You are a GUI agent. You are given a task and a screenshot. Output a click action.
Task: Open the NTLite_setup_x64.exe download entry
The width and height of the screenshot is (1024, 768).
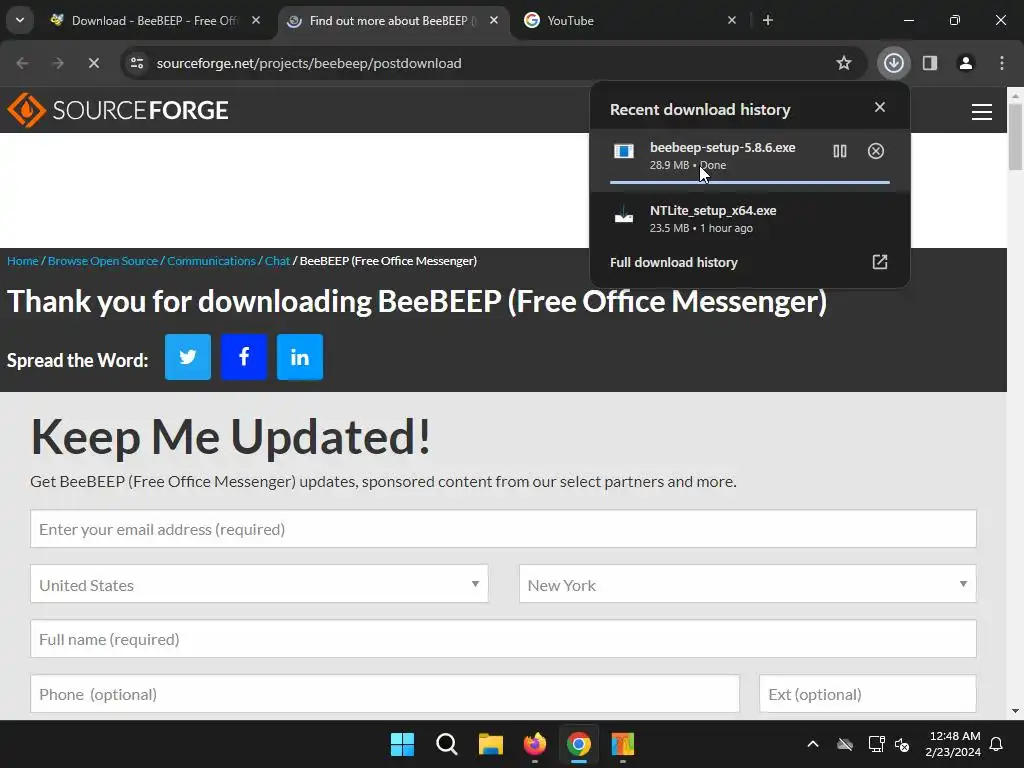tap(750, 219)
